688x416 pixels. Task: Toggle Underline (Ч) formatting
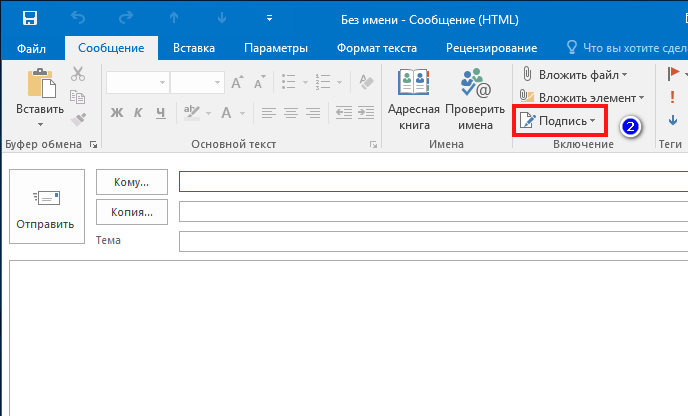tap(160, 113)
